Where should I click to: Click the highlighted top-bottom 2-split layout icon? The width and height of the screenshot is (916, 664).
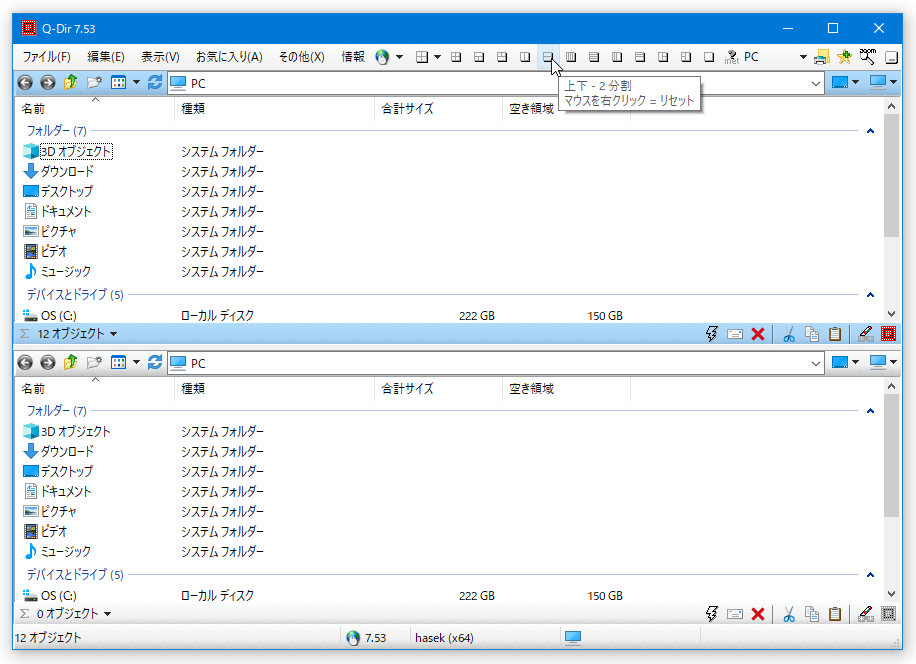548,57
